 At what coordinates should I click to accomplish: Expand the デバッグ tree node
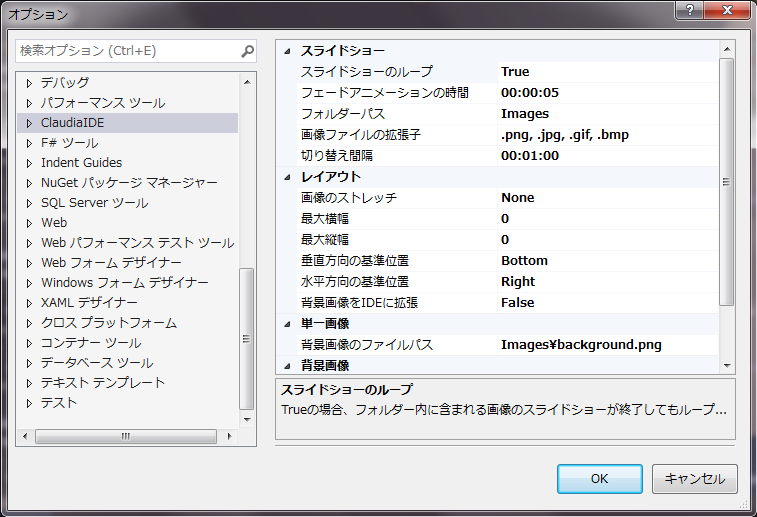coord(29,83)
